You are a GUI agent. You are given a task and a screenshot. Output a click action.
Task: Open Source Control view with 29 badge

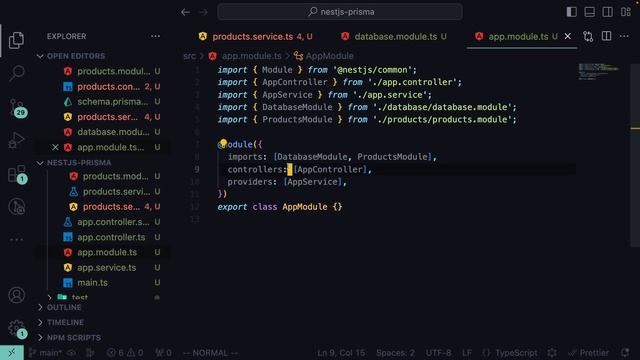17,108
